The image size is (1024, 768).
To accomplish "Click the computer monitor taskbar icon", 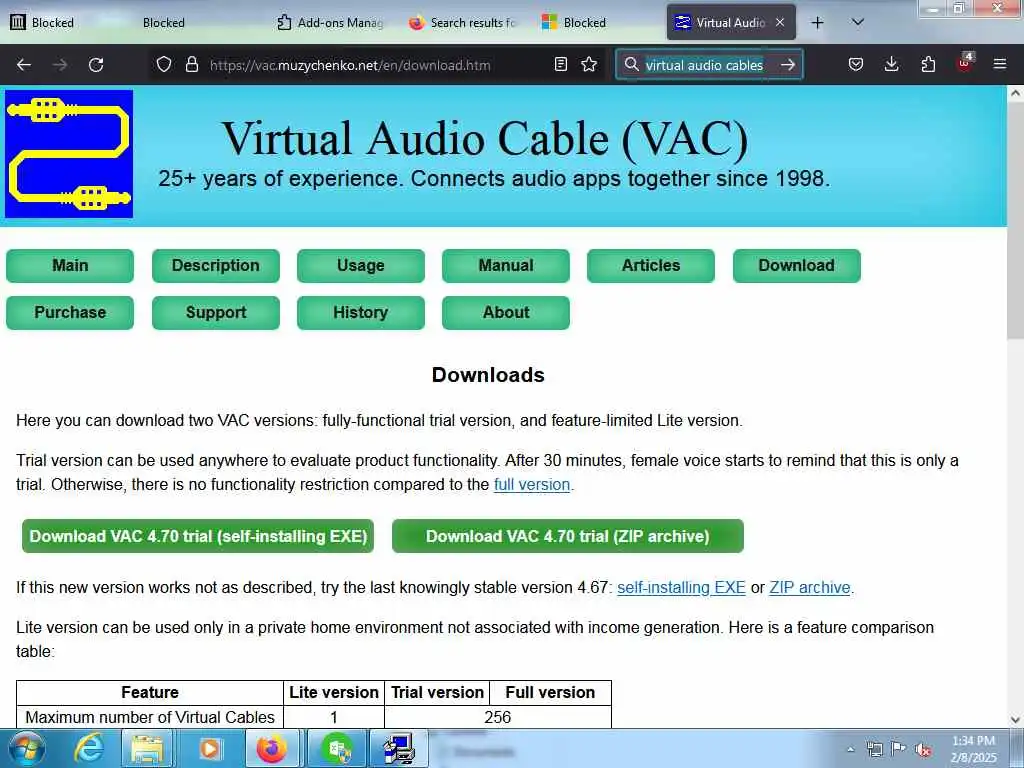I will (x=398, y=749).
